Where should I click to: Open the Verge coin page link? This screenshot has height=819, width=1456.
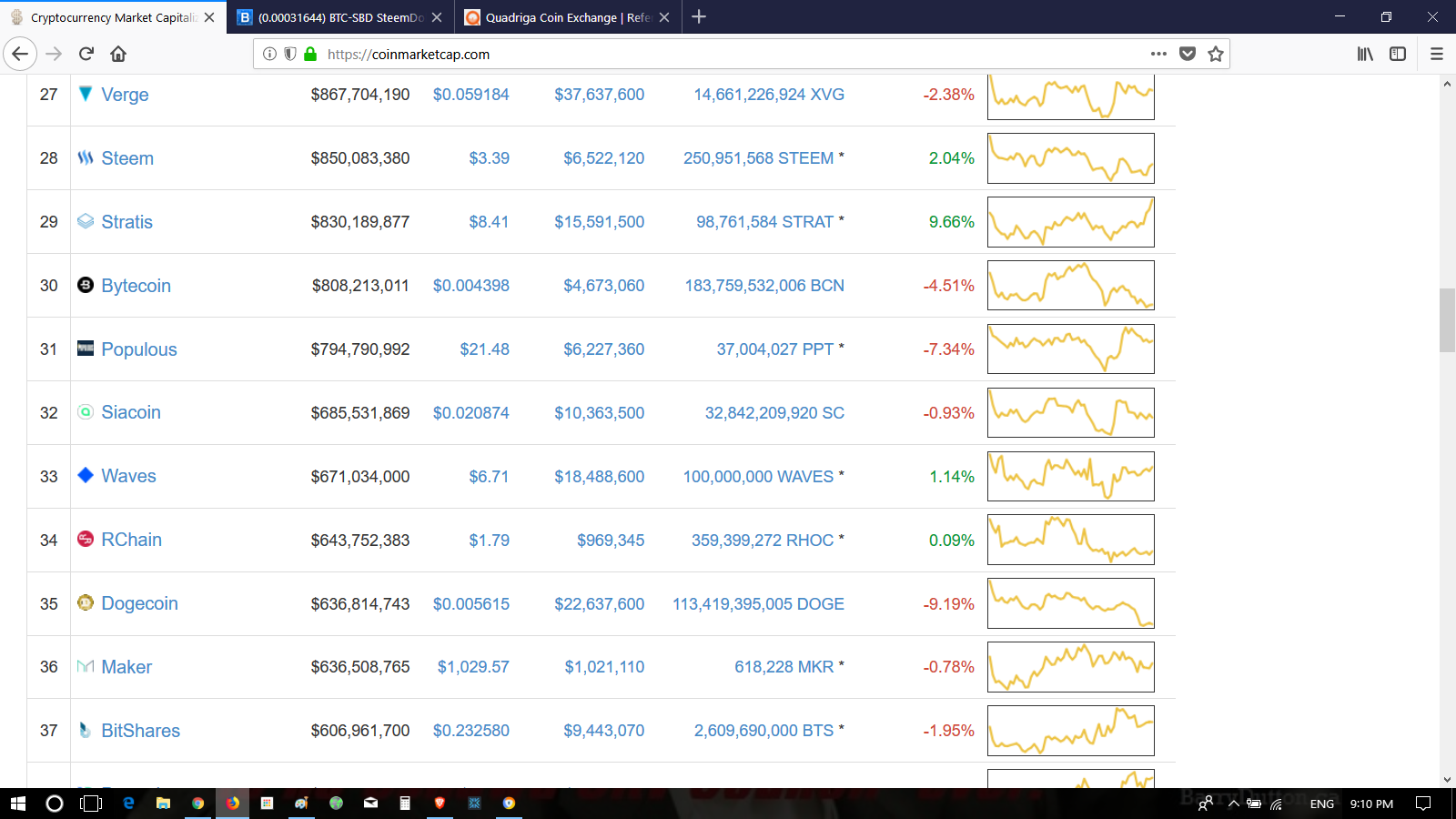[125, 95]
